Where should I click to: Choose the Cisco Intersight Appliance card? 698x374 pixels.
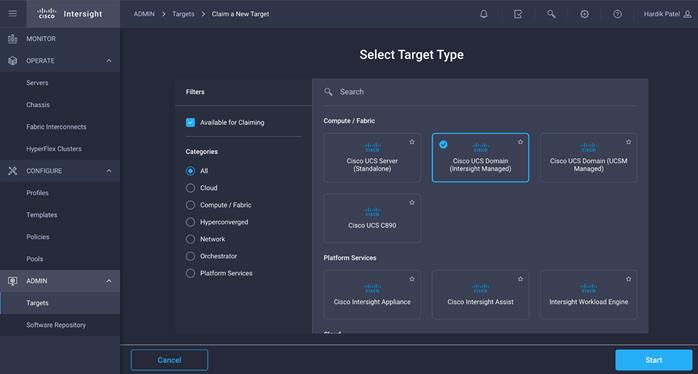372,294
